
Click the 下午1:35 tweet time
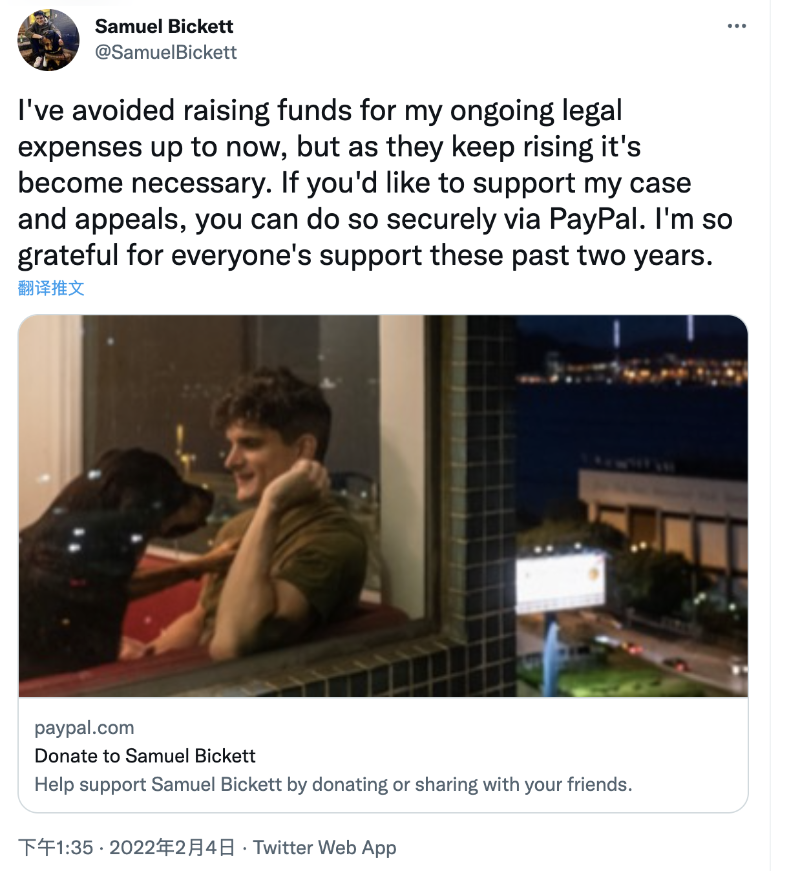[56, 848]
